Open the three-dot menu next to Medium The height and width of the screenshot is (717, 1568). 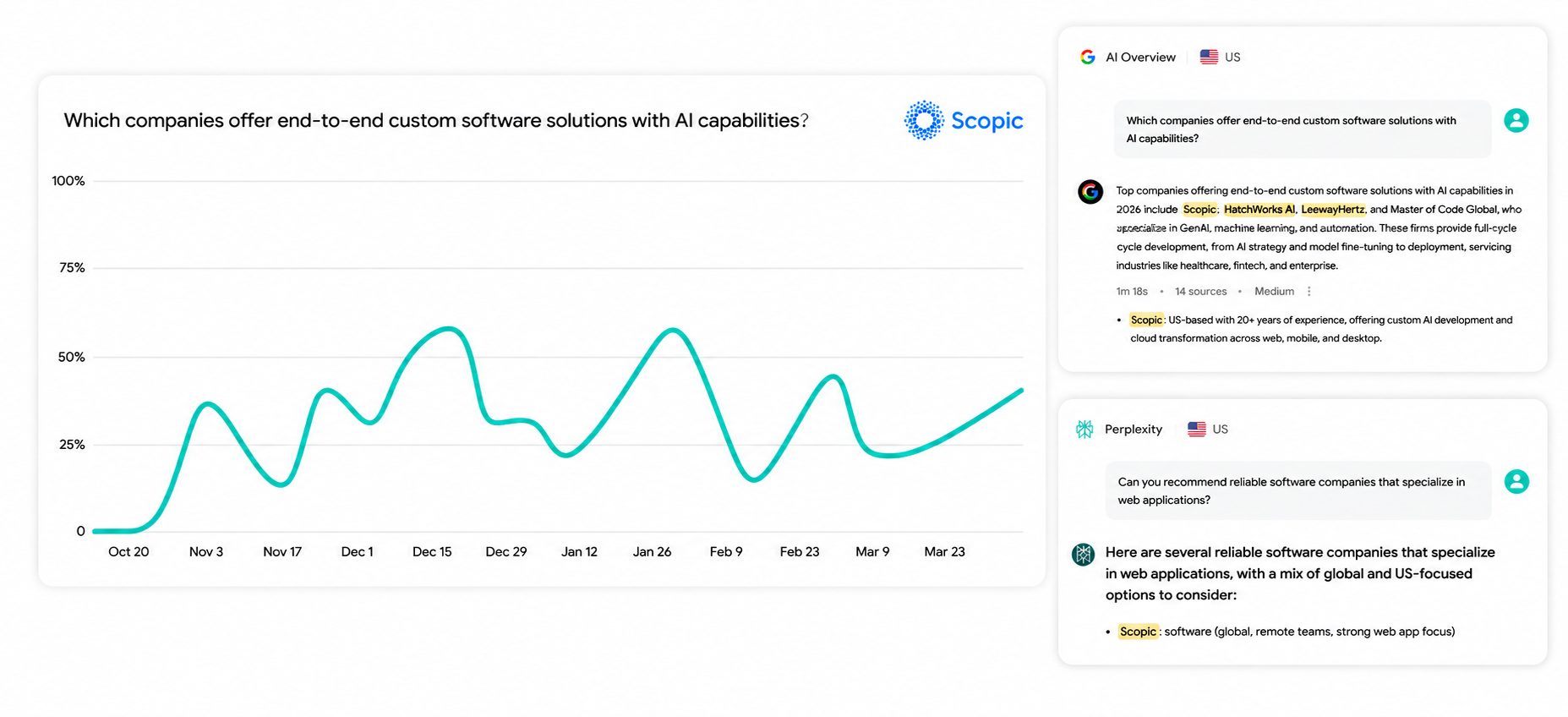coord(1309,291)
